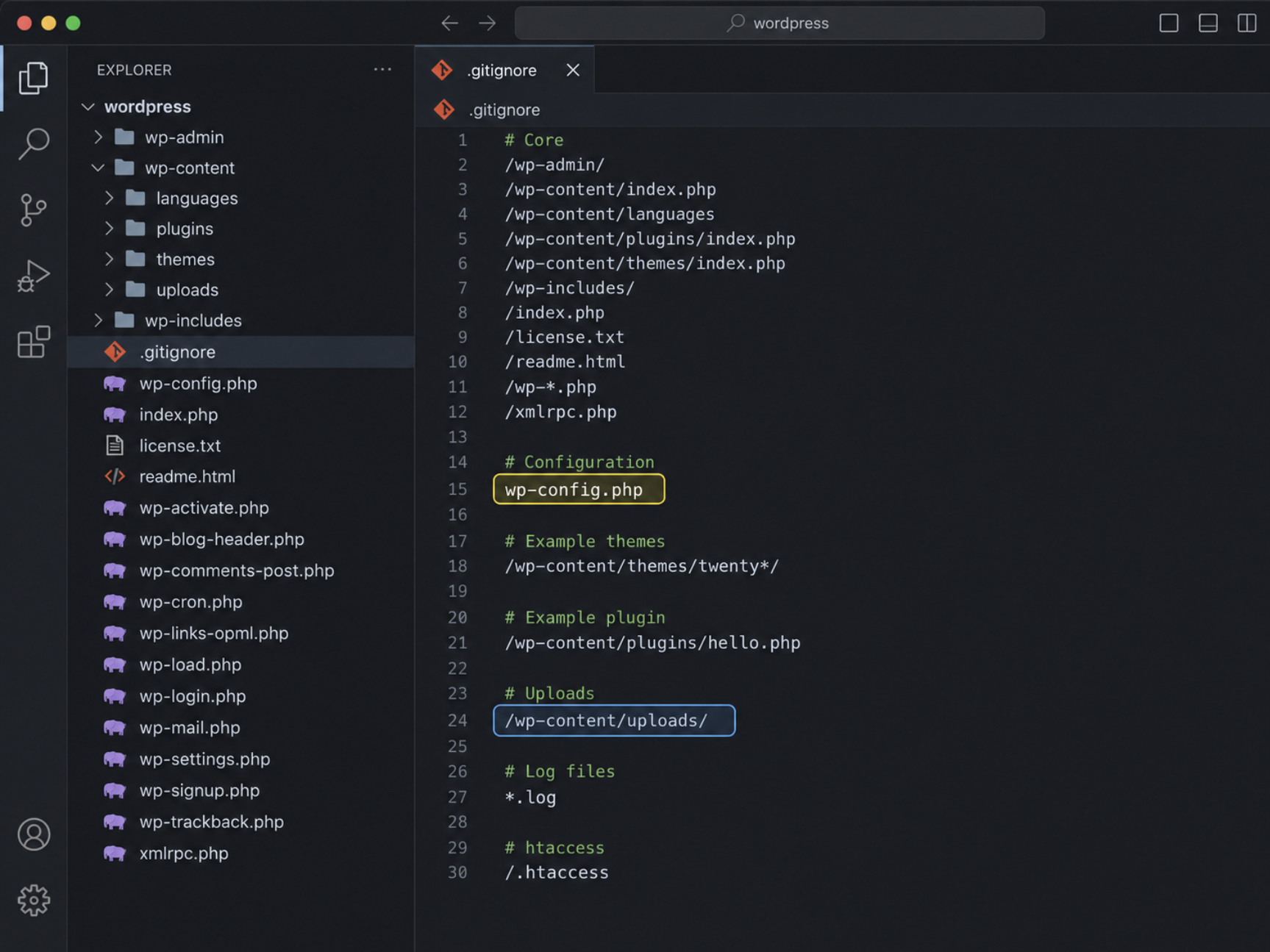Open the Run and Debug view

(x=33, y=276)
